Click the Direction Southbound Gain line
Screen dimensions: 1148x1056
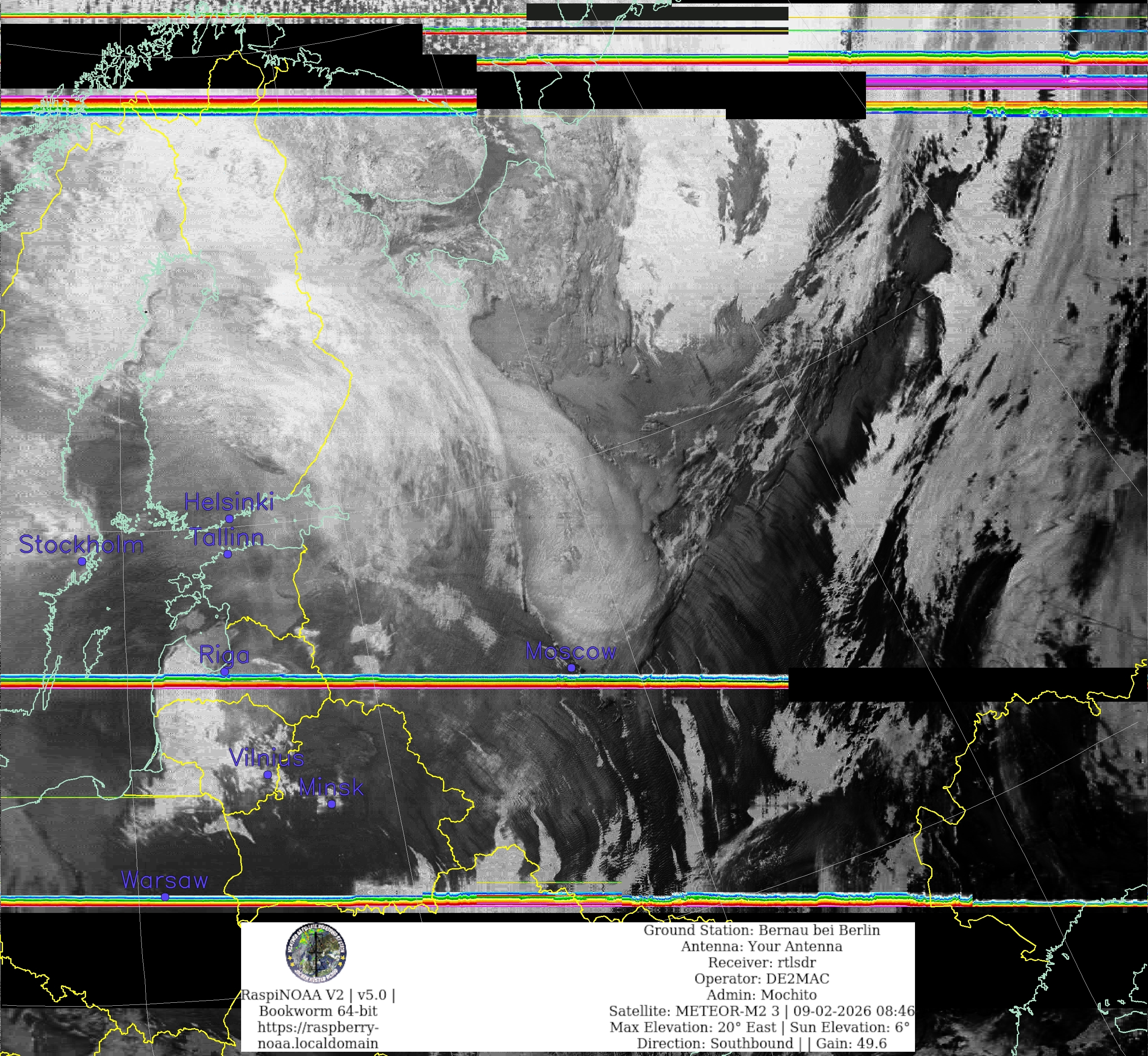pos(762,1043)
